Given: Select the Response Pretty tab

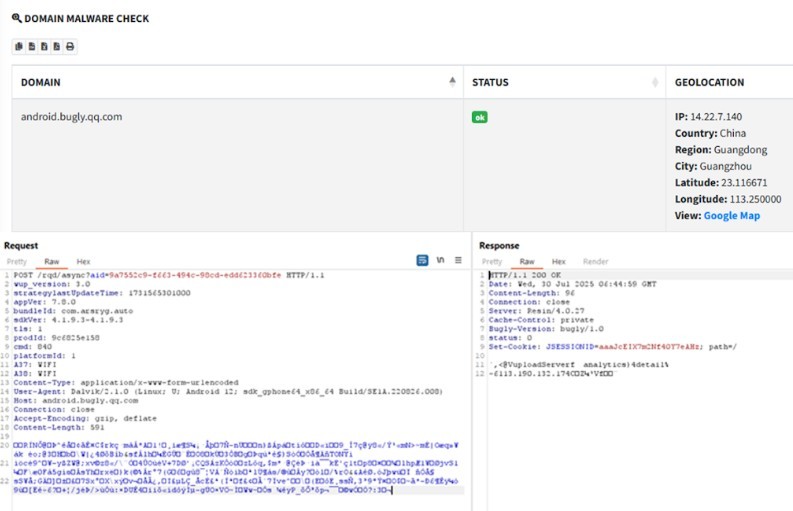Looking at the screenshot, I should click(x=492, y=261).
